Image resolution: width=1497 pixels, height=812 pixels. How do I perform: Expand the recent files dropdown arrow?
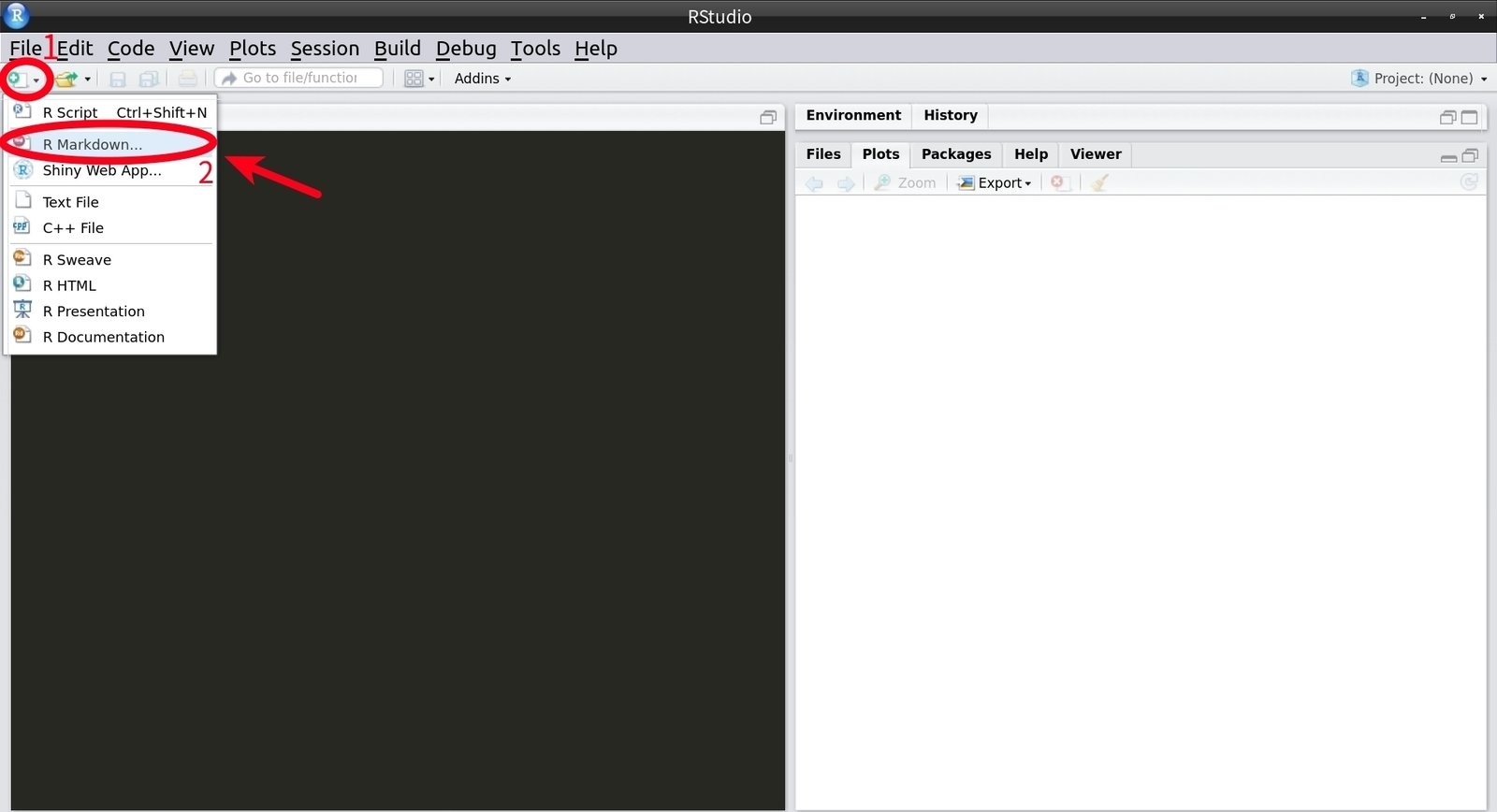click(88, 80)
